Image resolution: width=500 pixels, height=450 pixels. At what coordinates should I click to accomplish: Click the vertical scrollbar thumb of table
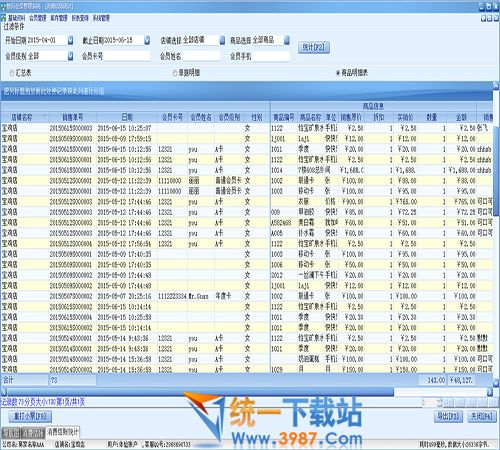[496, 171]
